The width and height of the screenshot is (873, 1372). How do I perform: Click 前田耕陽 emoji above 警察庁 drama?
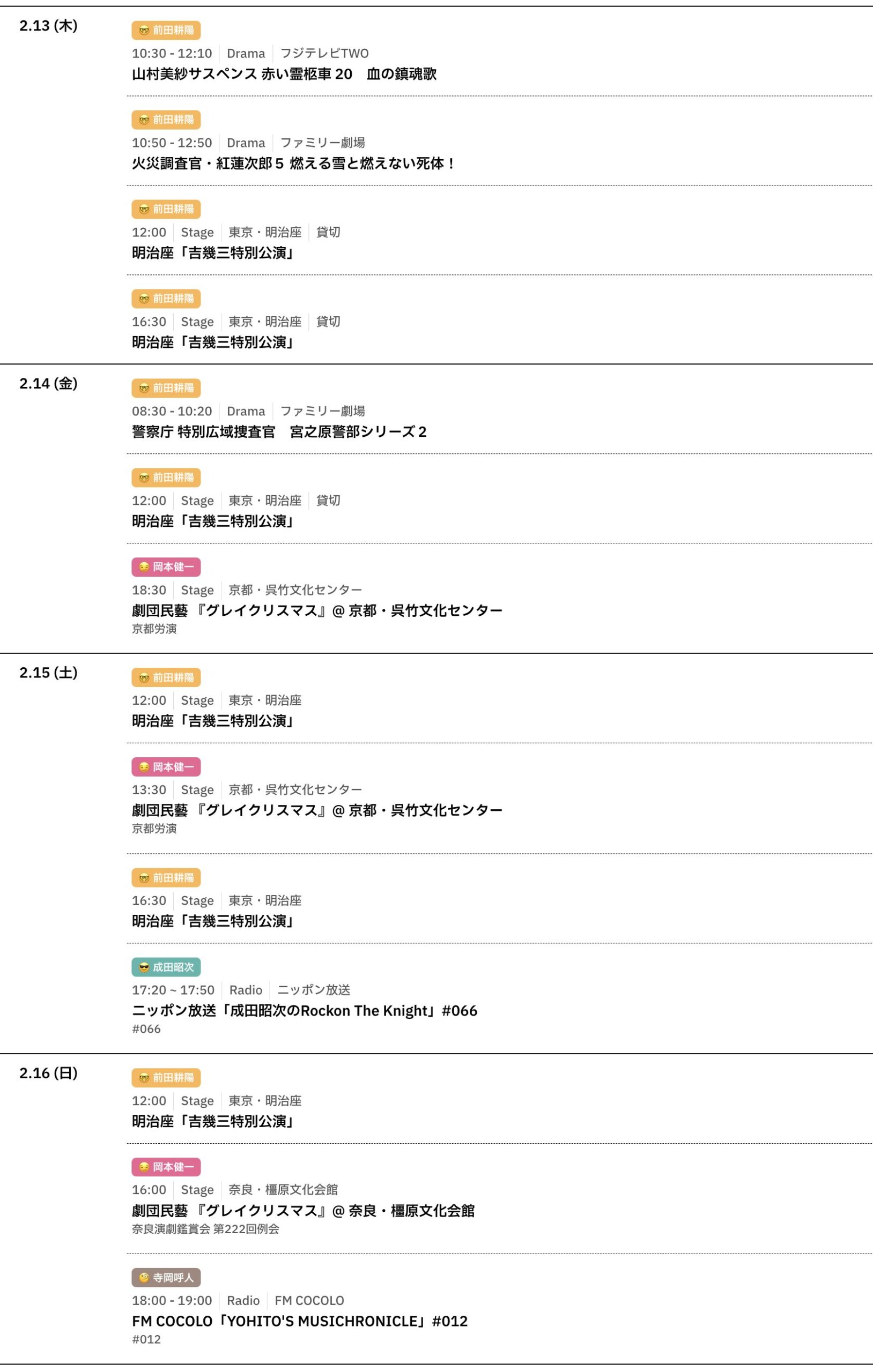pos(144,388)
